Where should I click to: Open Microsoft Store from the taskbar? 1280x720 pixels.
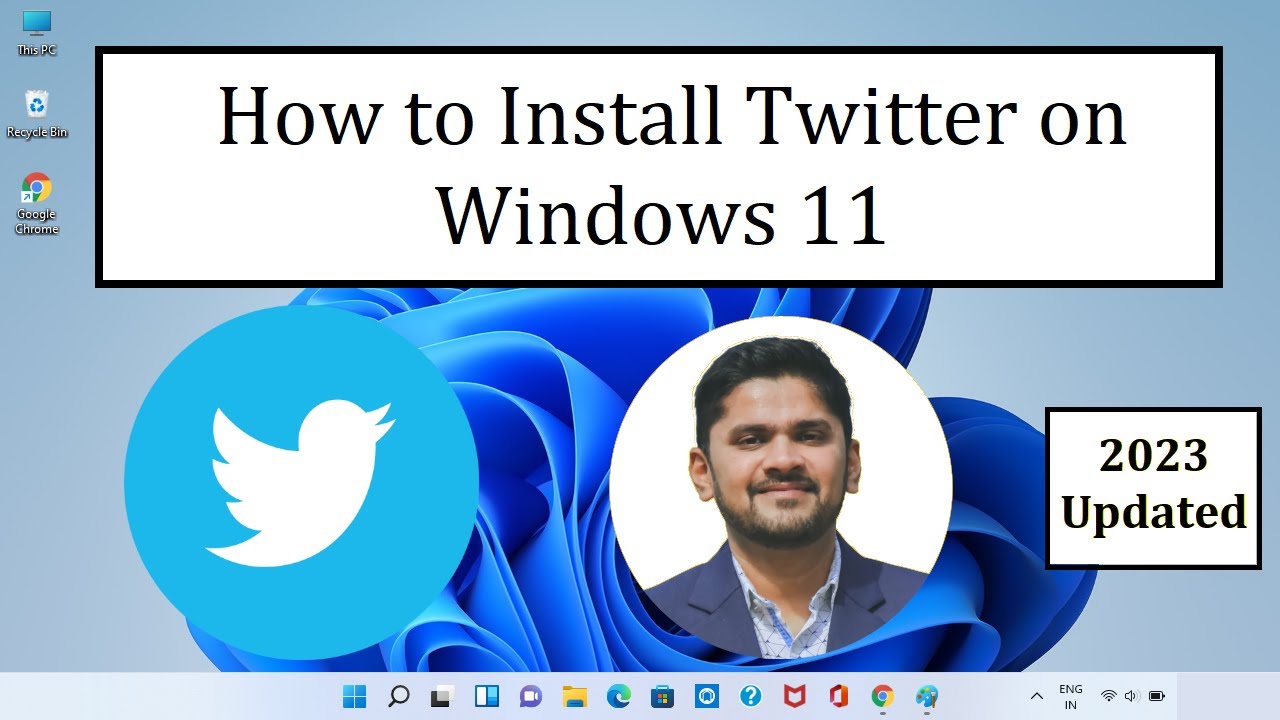(x=662, y=696)
